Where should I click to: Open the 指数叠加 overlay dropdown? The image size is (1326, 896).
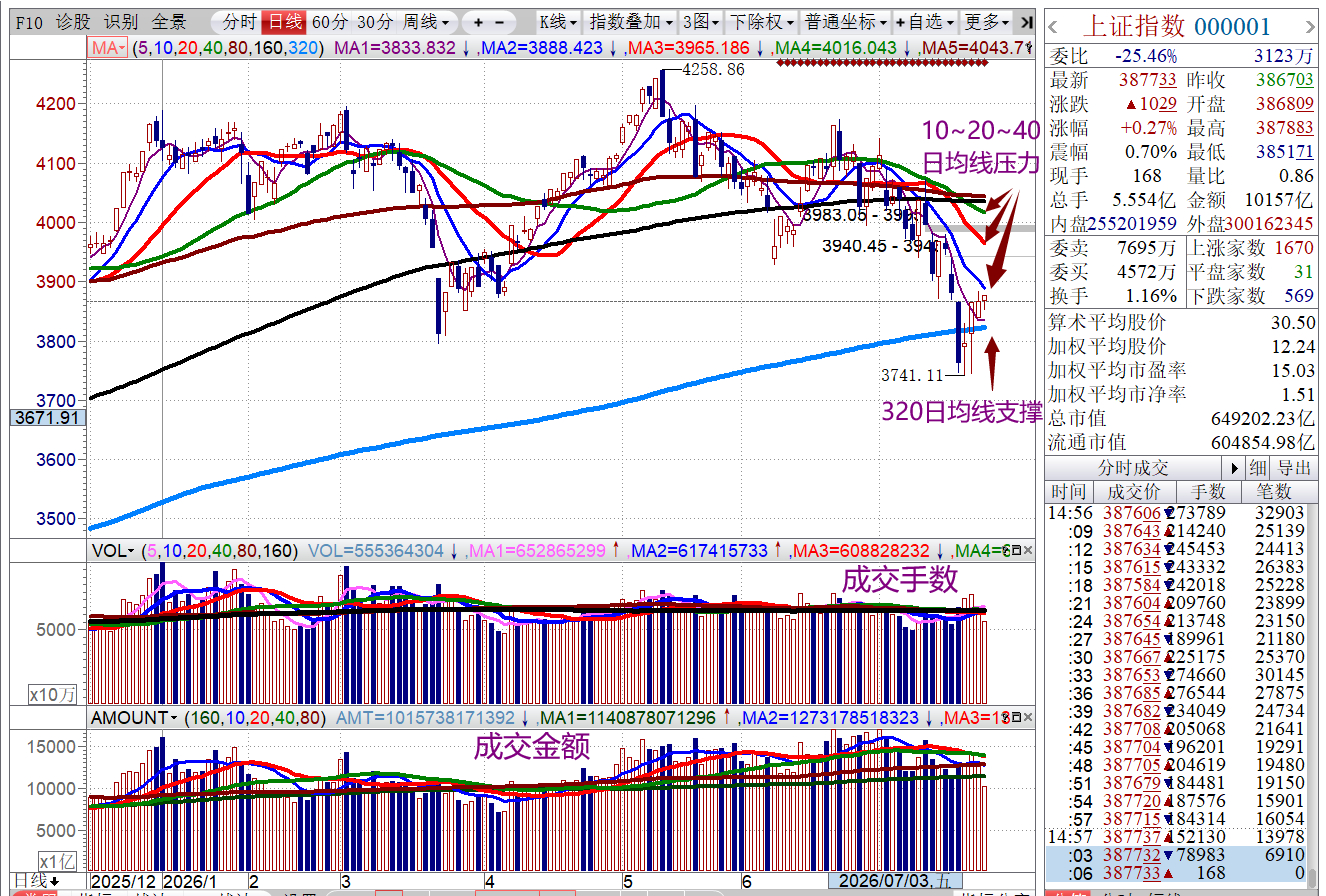[x=630, y=21]
